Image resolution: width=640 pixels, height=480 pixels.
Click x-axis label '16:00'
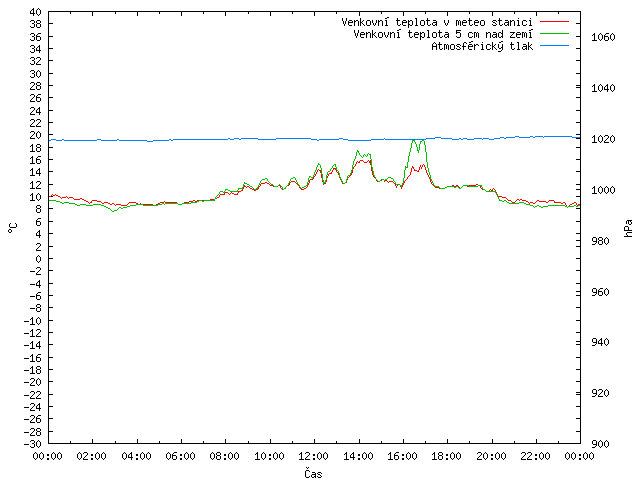[402, 456]
